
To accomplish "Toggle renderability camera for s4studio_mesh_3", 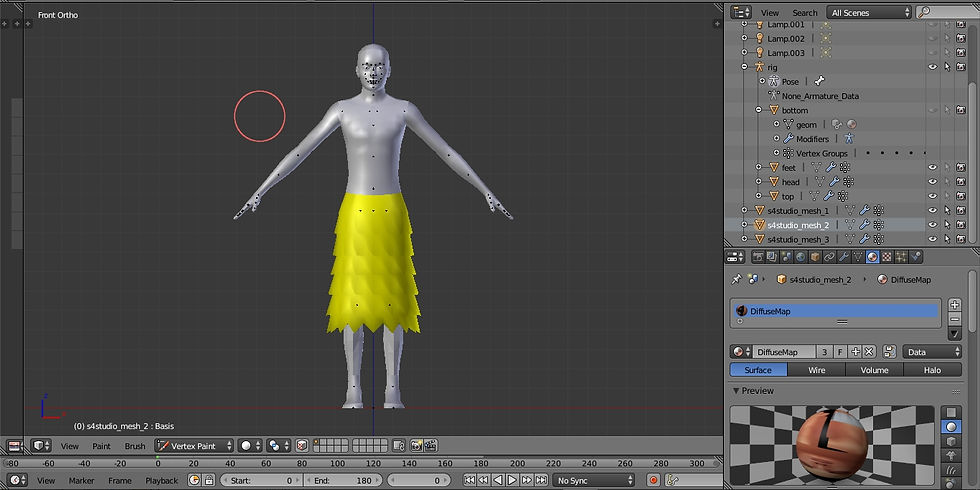I will (961, 239).
